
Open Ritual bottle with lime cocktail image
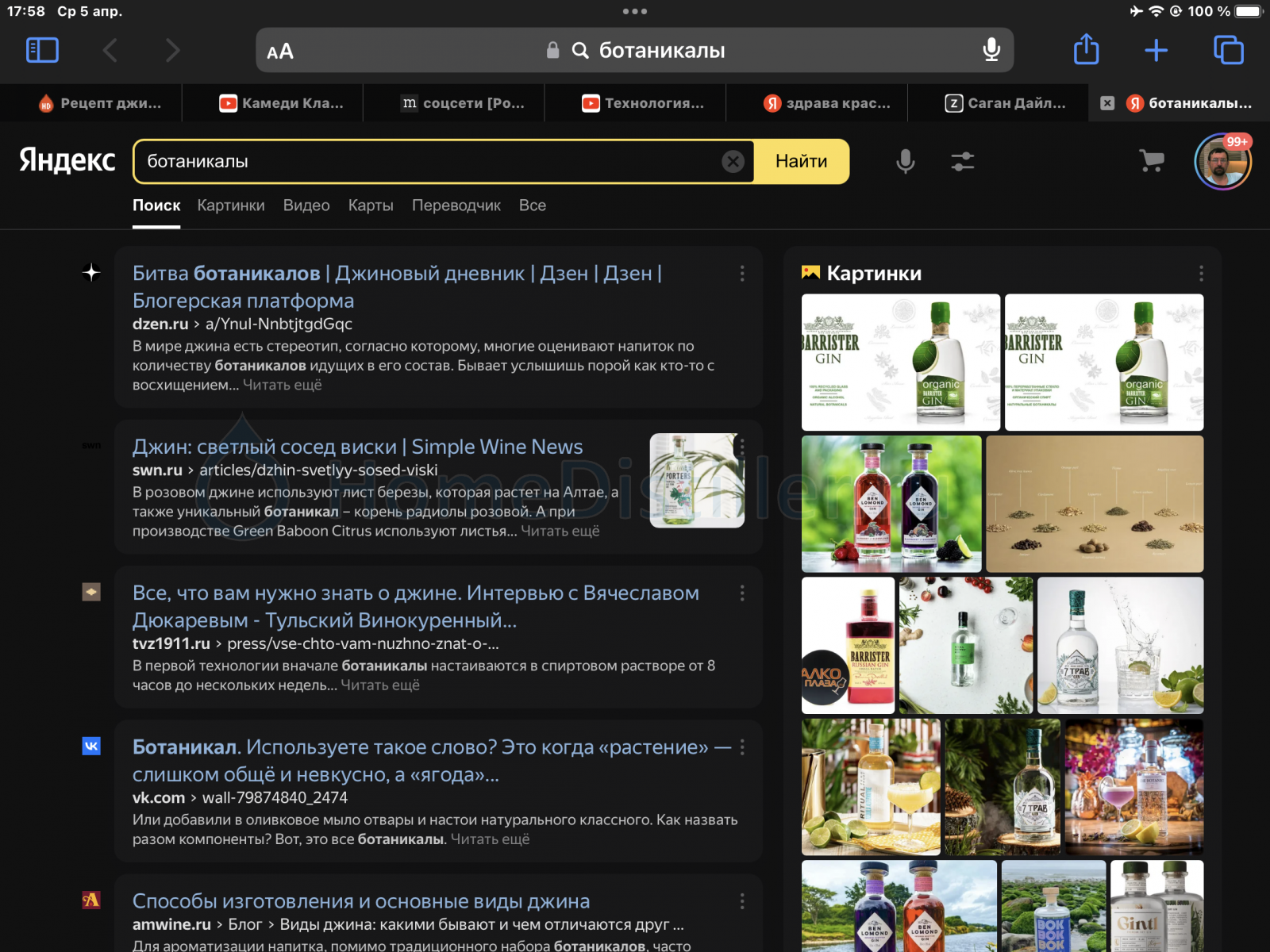tap(871, 786)
